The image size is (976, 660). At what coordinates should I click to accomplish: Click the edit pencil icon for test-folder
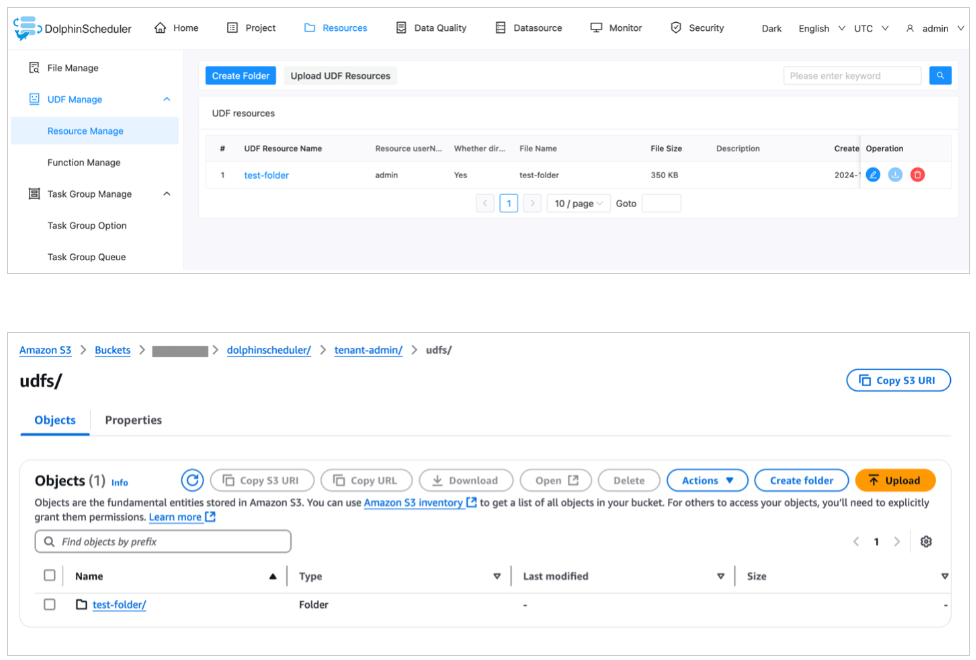pos(873,175)
